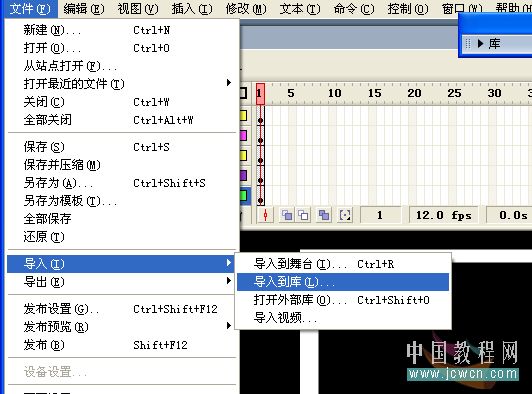
Task: Open the 文件(F) menu
Action: [30, 9]
